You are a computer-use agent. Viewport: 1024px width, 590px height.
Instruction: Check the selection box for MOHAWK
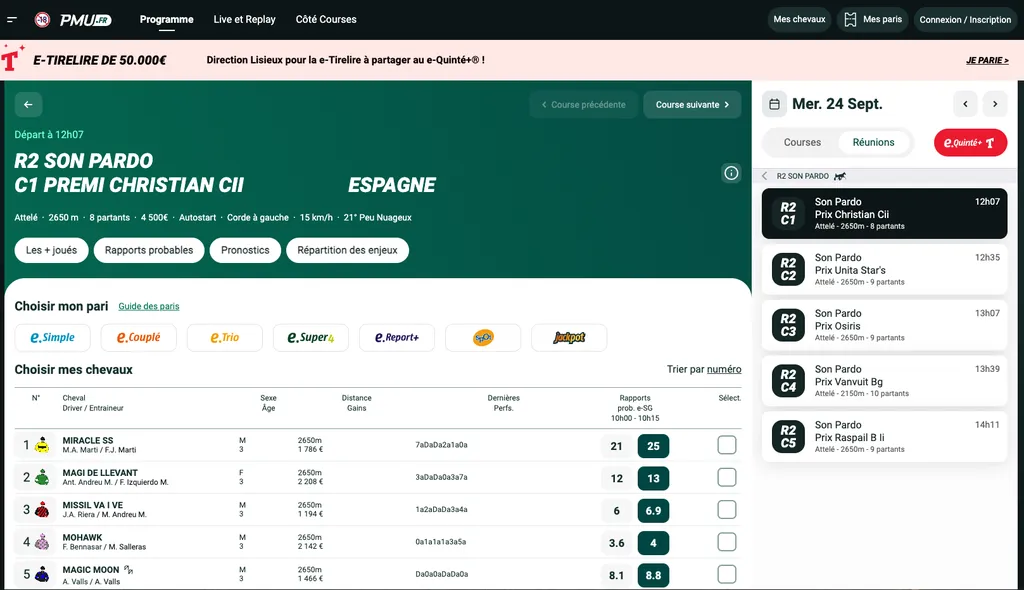tap(726, 542)
